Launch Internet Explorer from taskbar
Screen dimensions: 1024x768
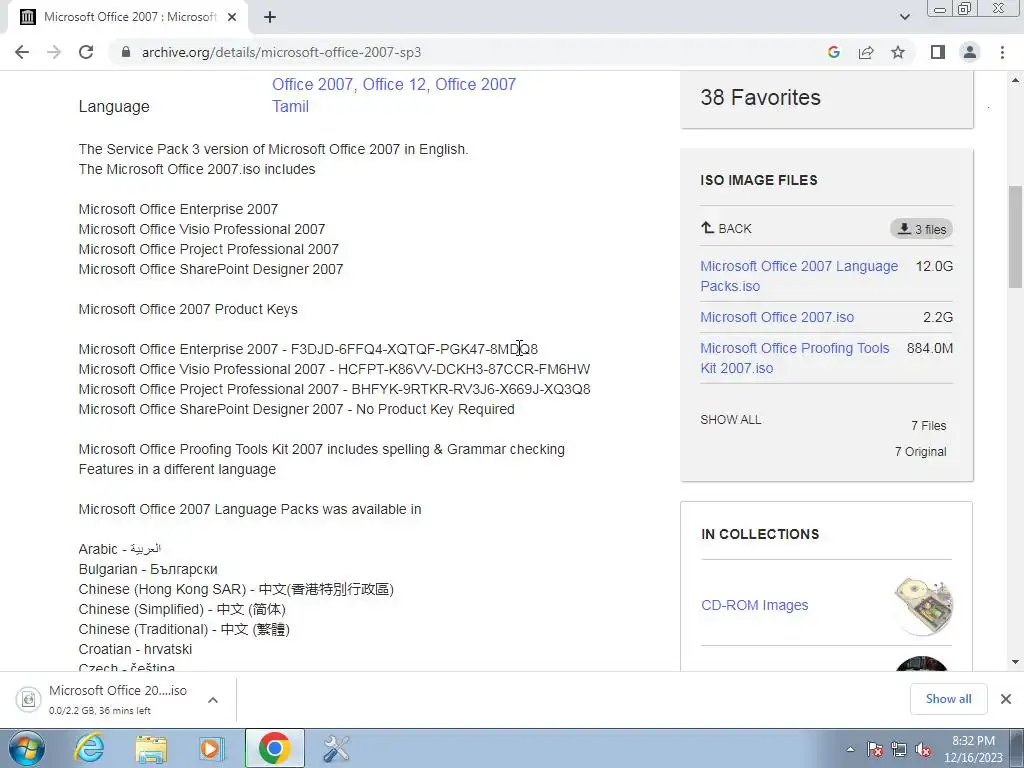(89, 748)
